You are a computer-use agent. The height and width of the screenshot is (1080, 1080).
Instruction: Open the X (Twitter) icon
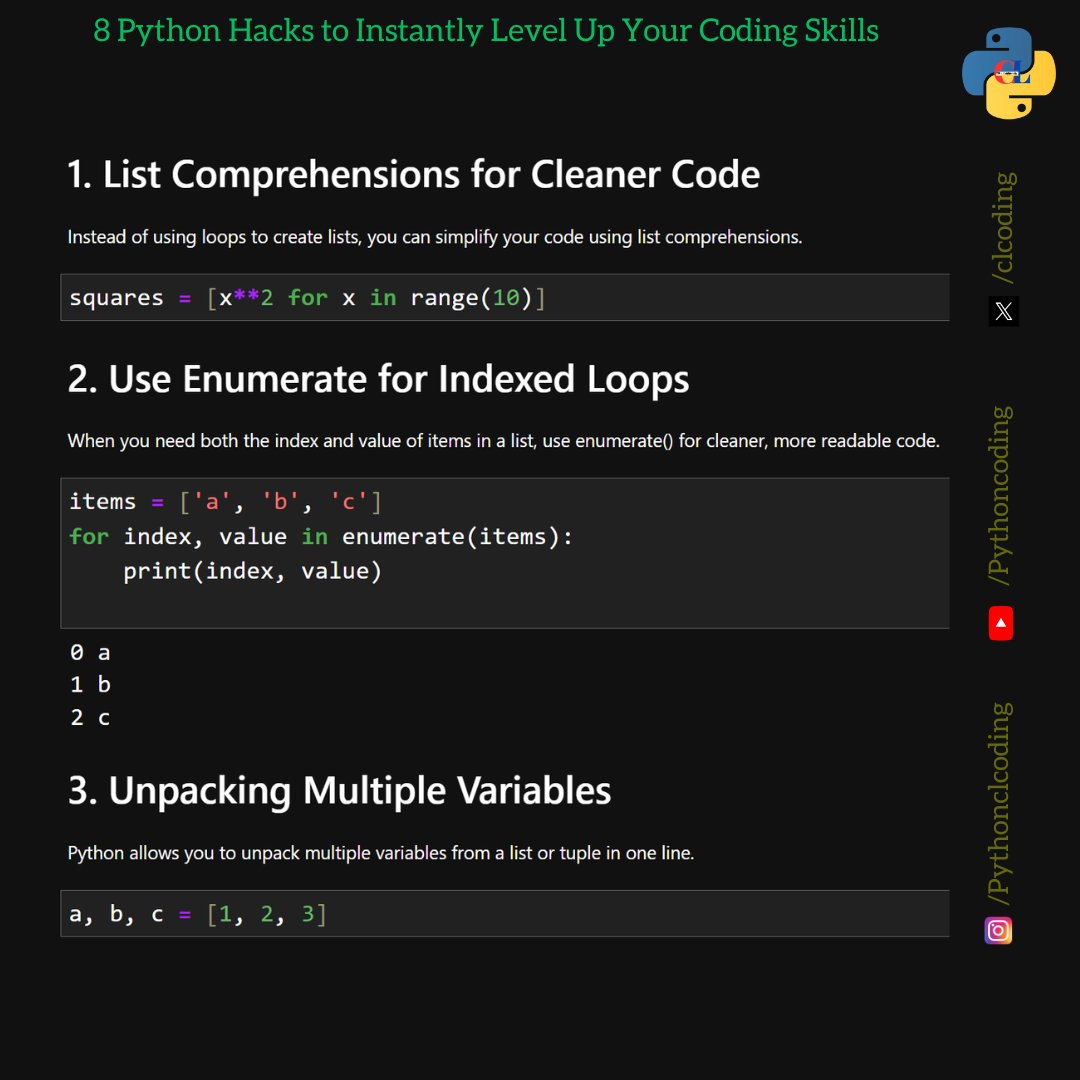point(1002,311)
